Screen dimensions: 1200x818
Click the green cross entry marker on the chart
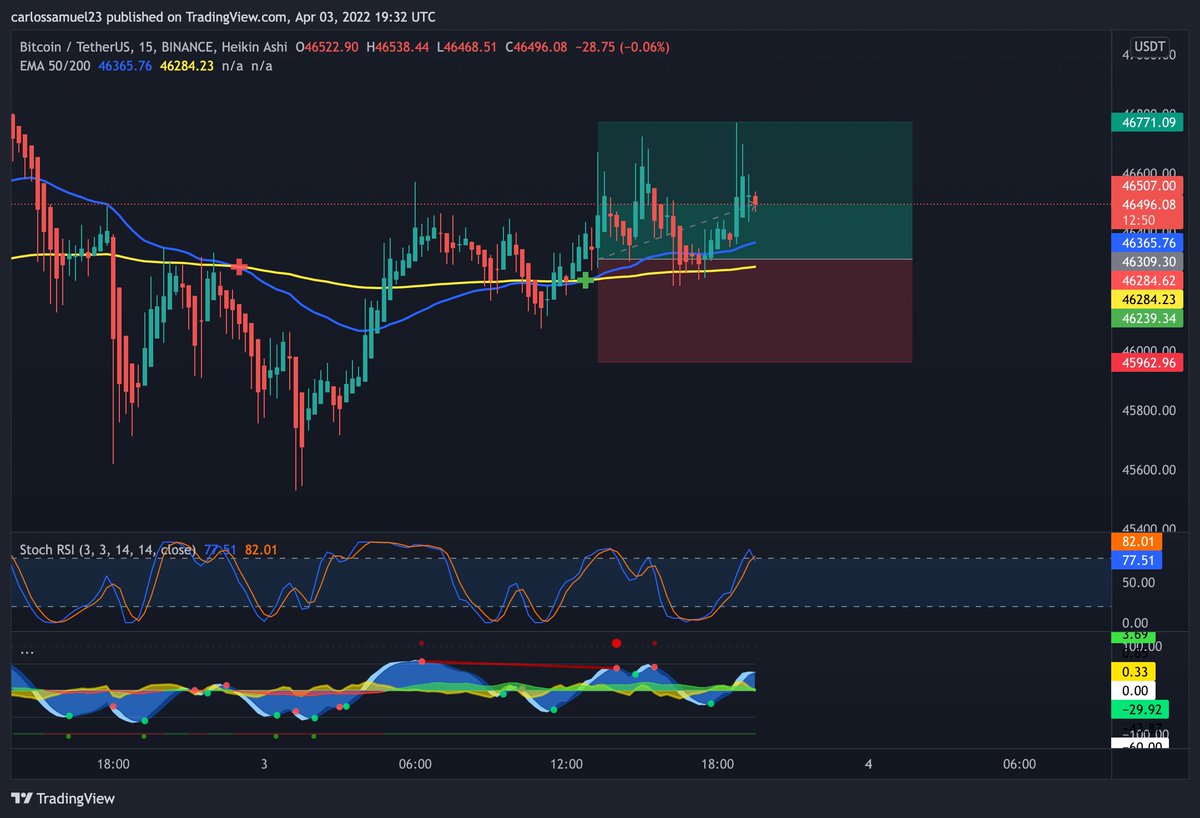coord(585,279)
